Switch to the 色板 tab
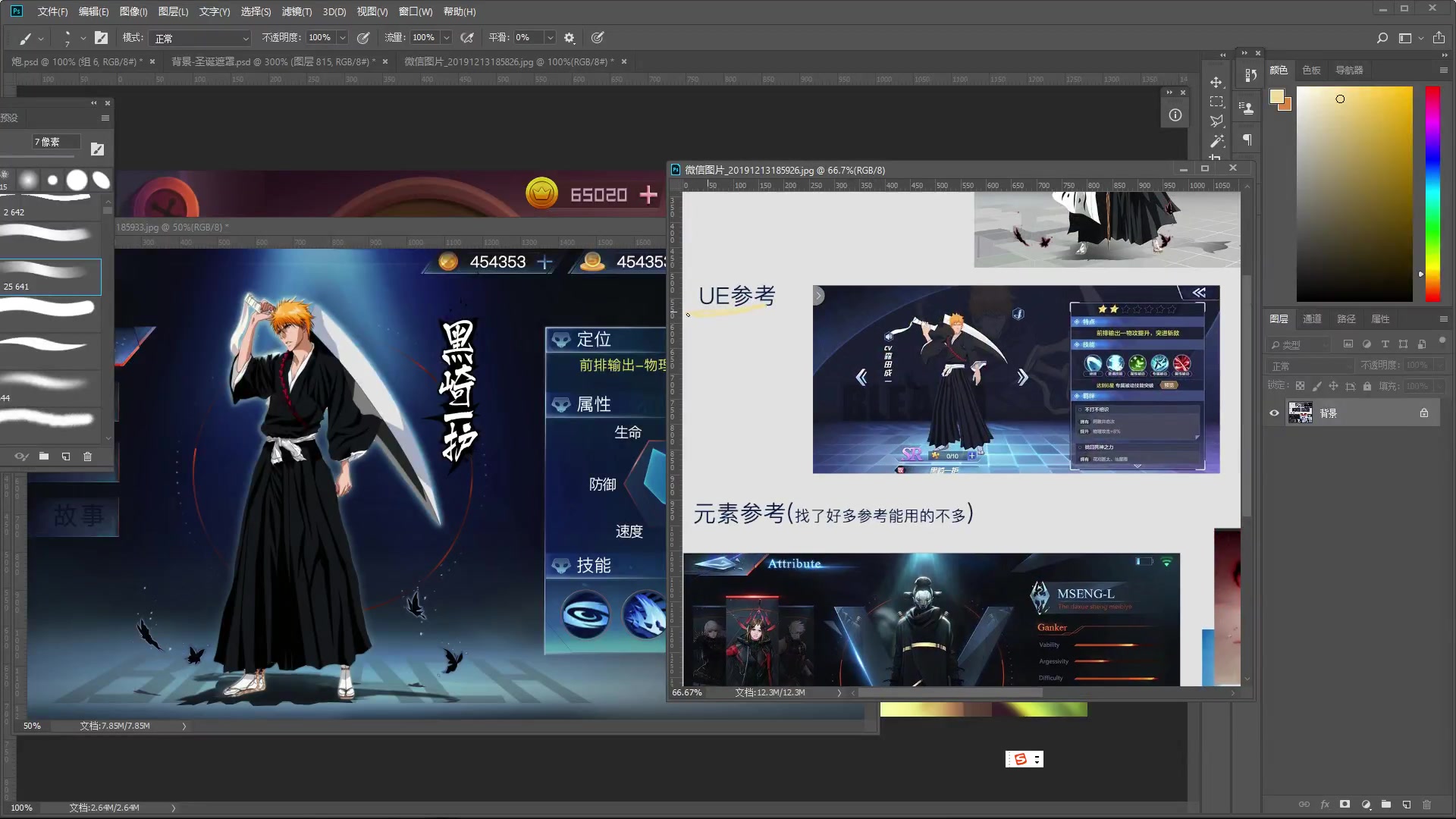The height and width of the screenshot is (819, 1456). (1311, 70)
